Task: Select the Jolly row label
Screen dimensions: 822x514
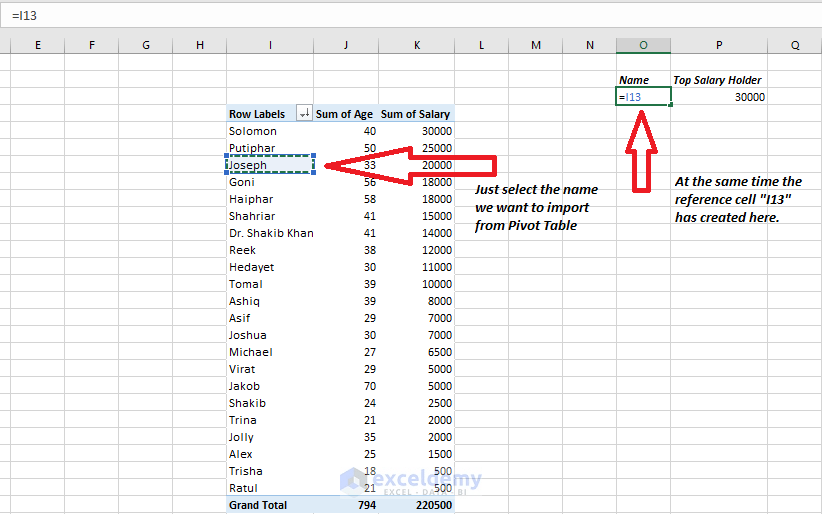Action: pos(270,437)
